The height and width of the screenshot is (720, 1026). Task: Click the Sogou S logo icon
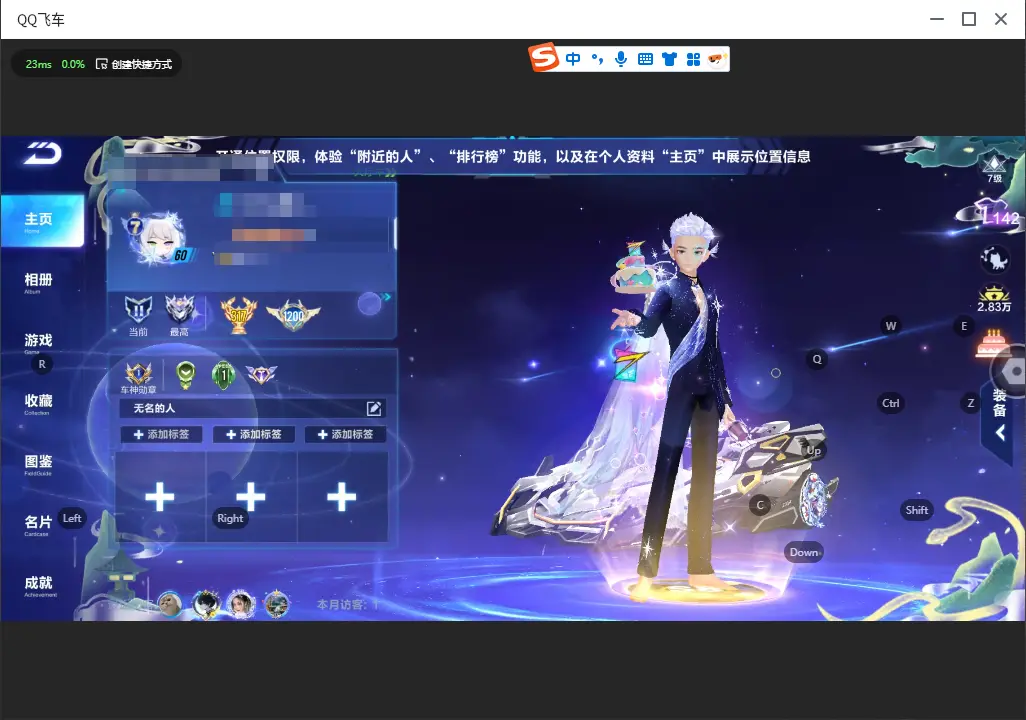[x=544, y=58]
